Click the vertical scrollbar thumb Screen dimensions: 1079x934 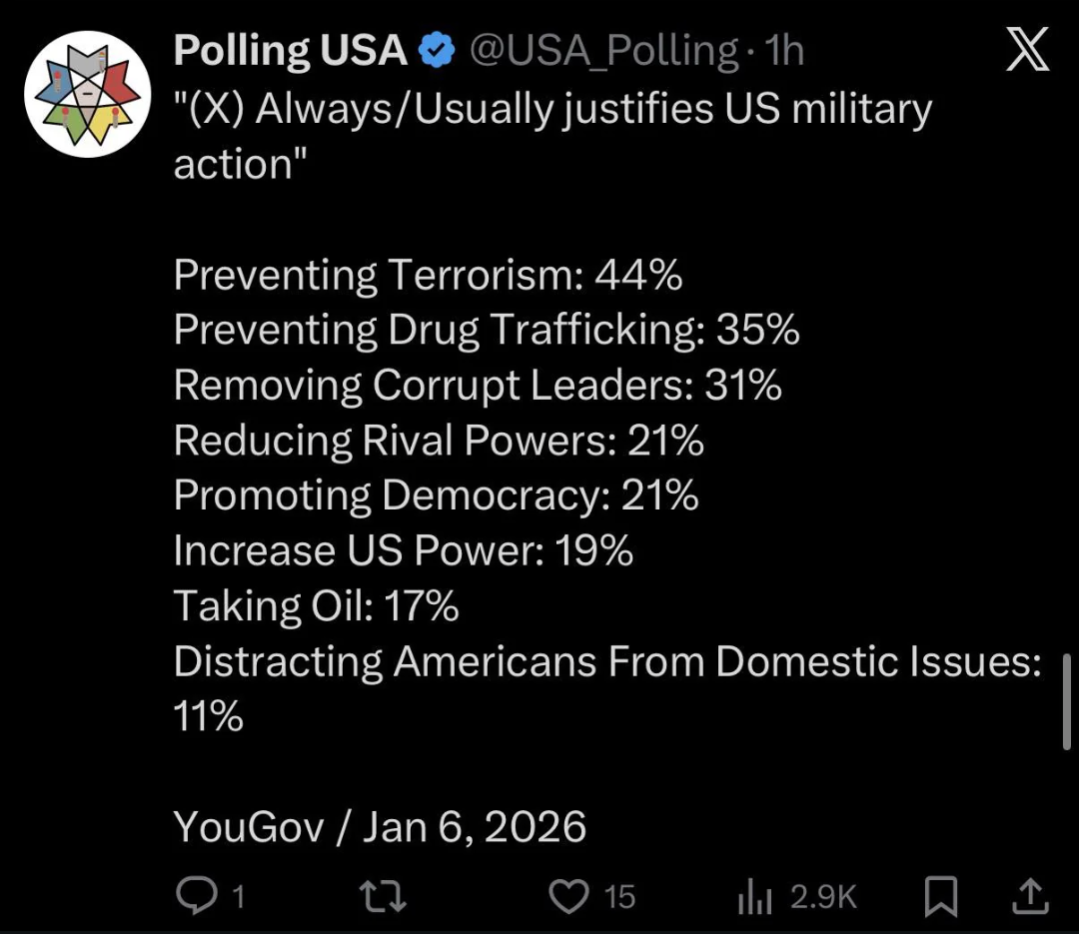(x=1066, y=701)
